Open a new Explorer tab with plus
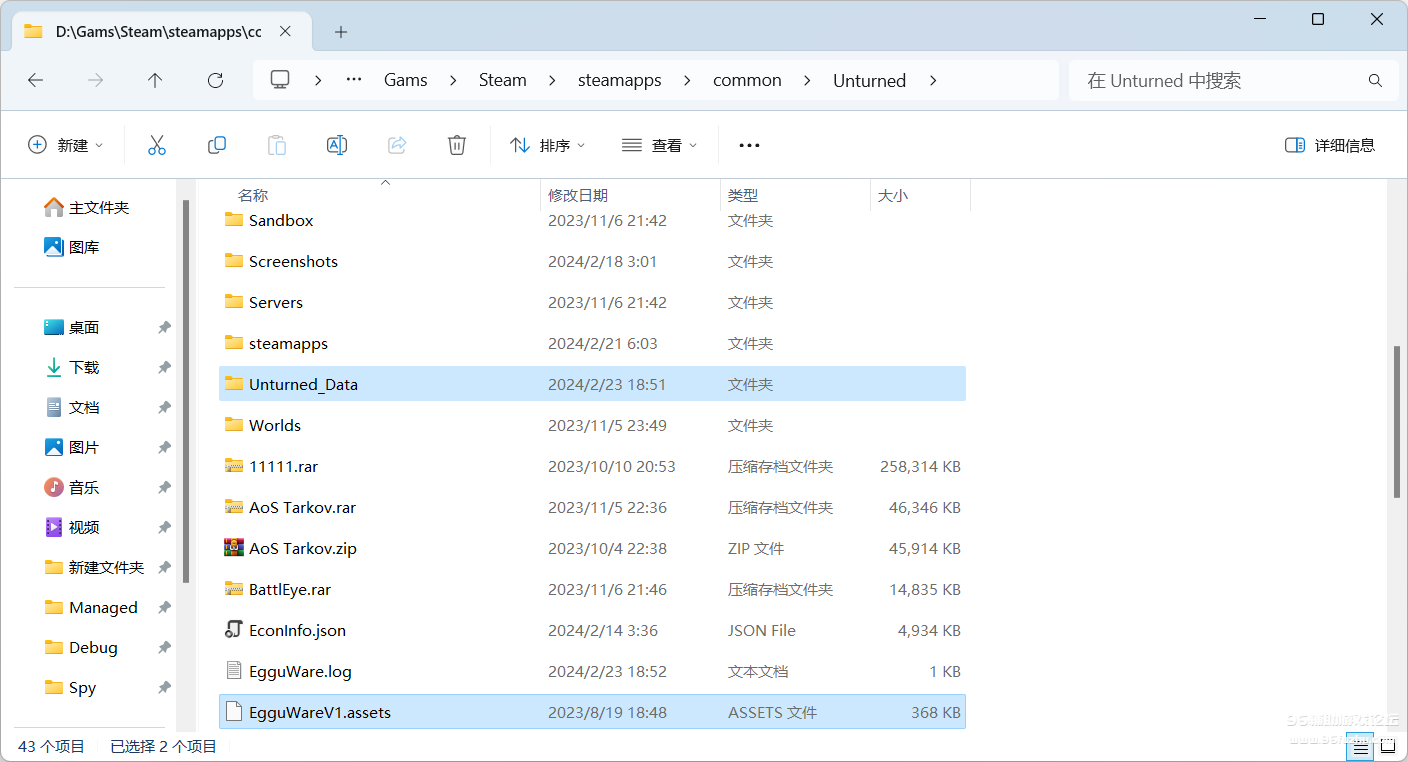 point(340,32)
